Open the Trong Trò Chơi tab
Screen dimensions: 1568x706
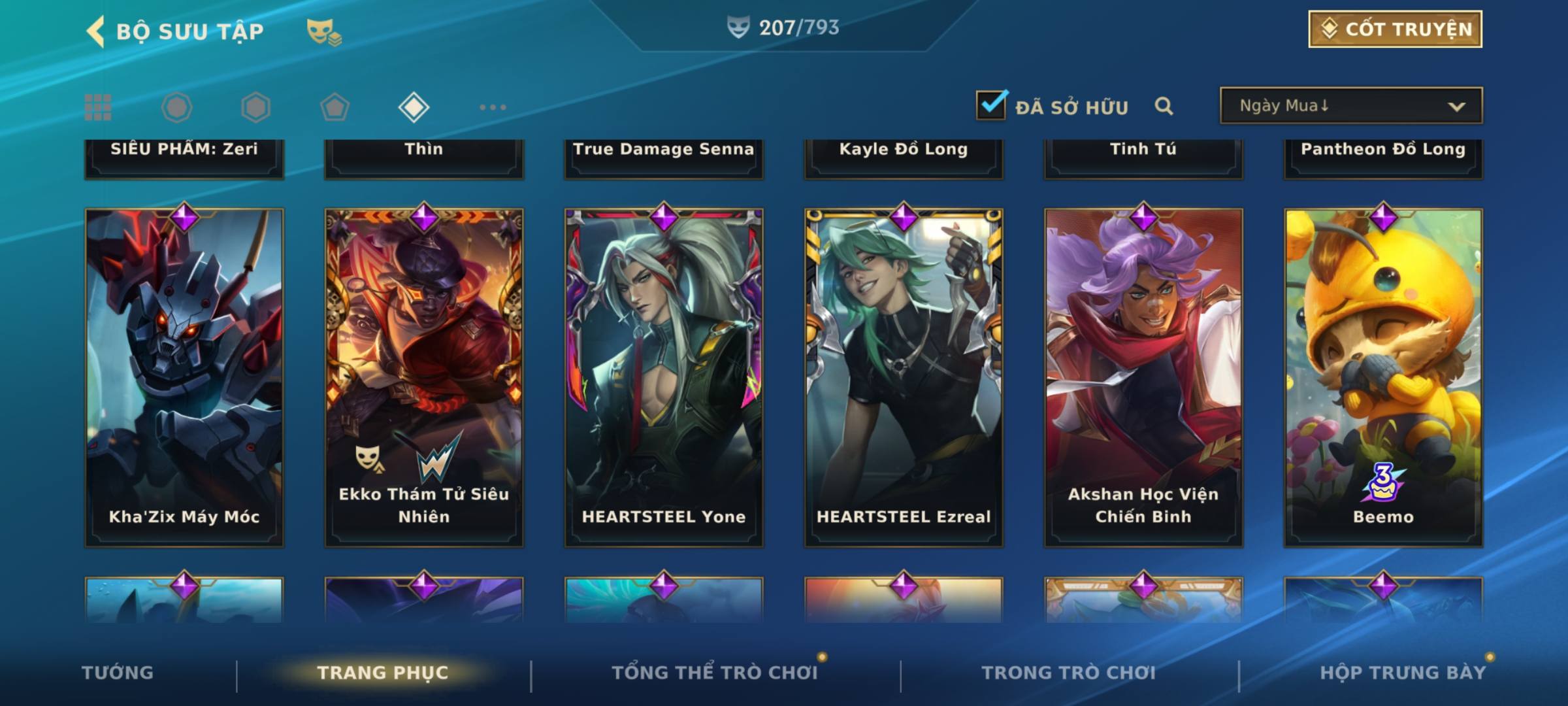click(x=1068, y=673)
